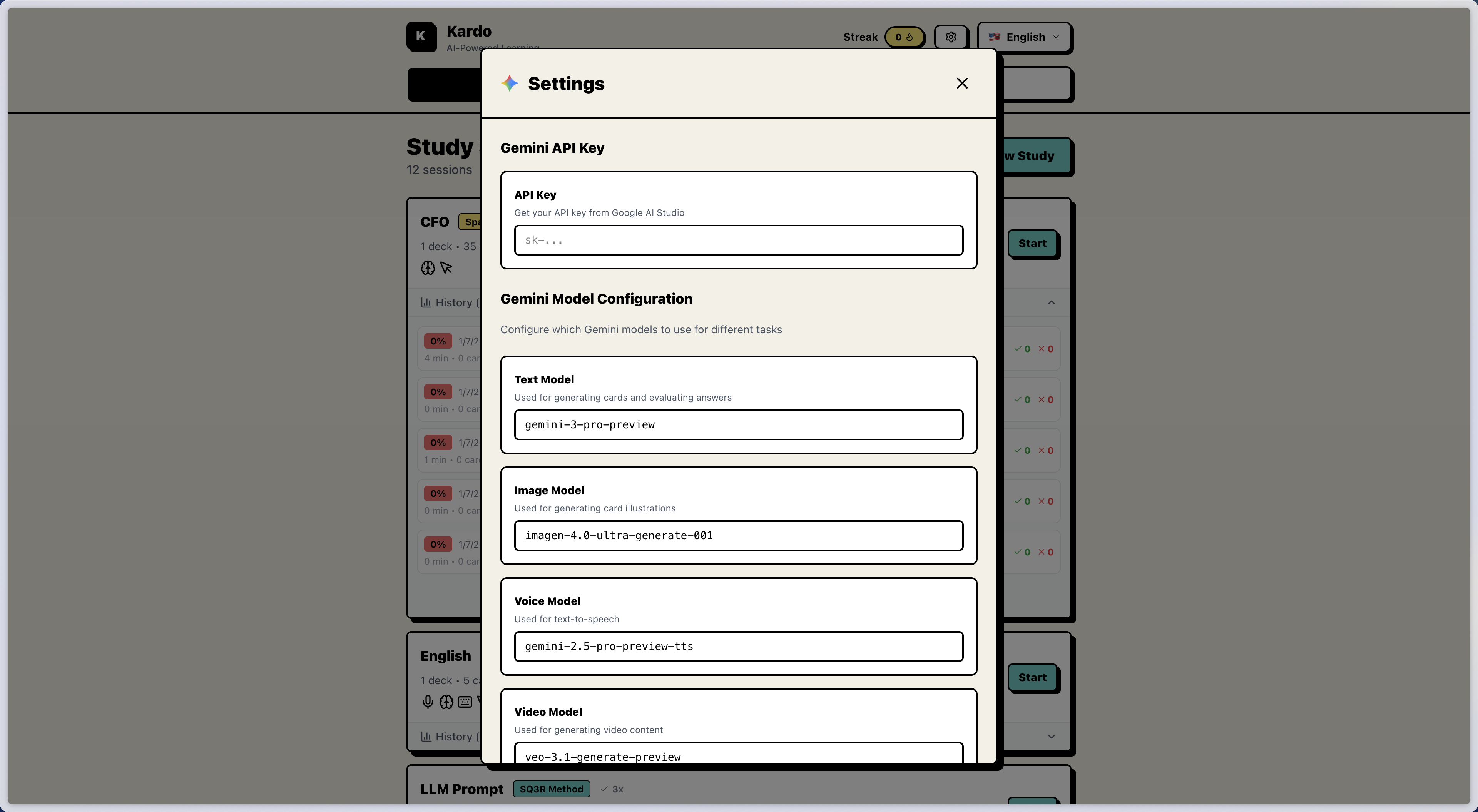
Task: Click the microphone icon in English card
Action: tap(428, 702)
